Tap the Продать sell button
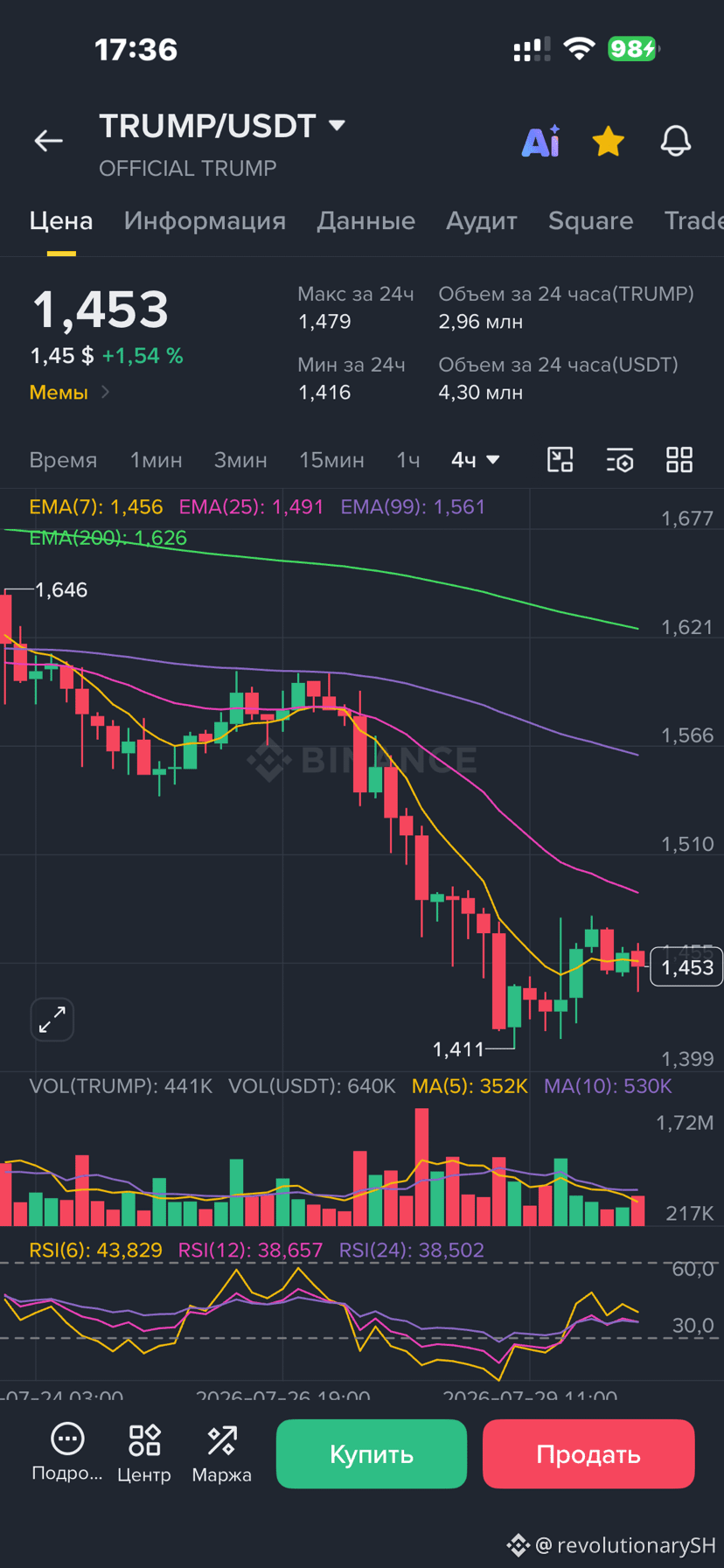Viewport: 724px width, 1568px height. [x=588, y=1453]
